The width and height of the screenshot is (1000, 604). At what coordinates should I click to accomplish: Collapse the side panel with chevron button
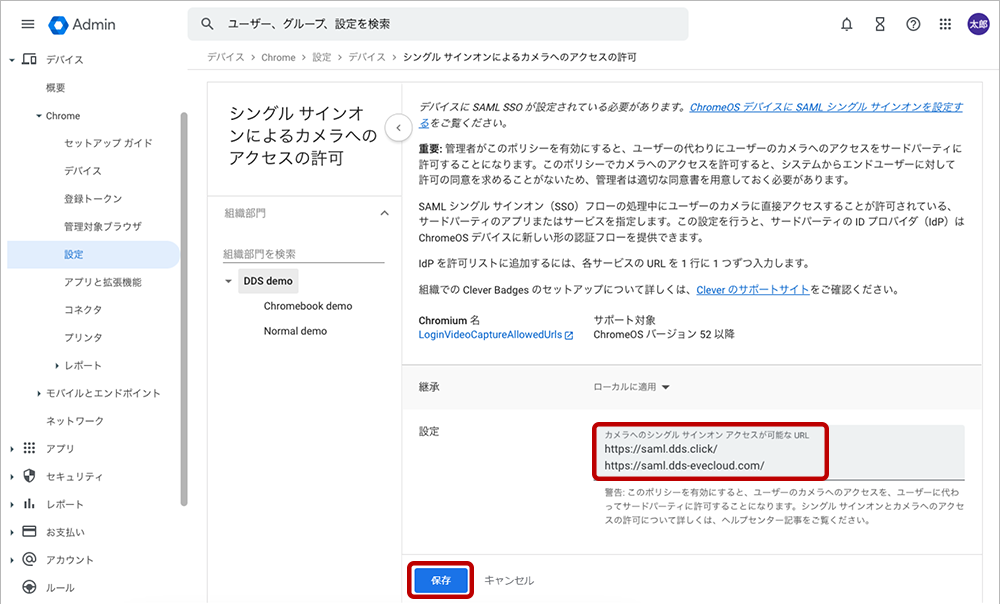pyautogui.click(x=398, y=128)
